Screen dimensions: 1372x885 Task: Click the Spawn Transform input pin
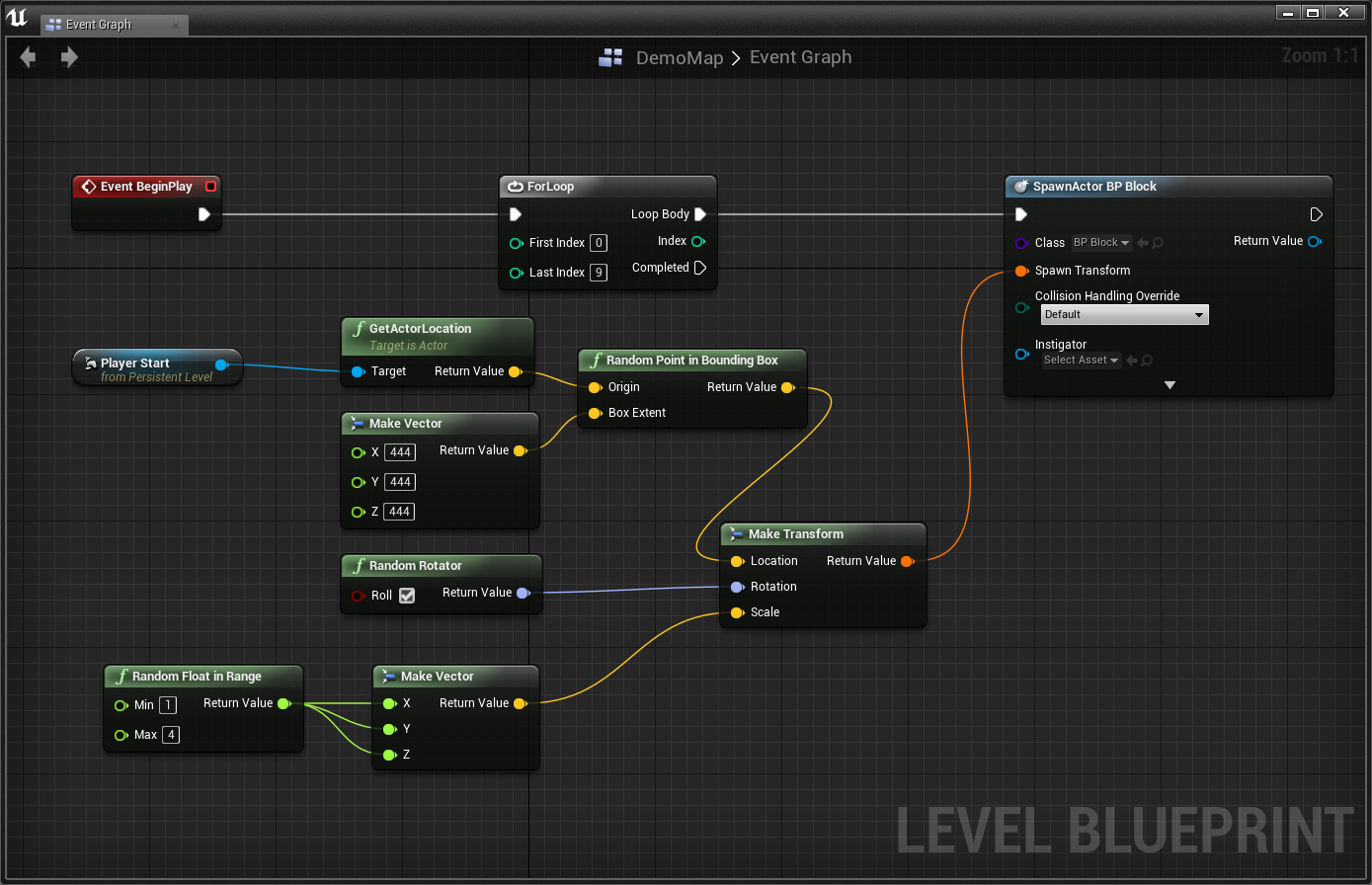pyautogui.click(x=1021, y=271)
